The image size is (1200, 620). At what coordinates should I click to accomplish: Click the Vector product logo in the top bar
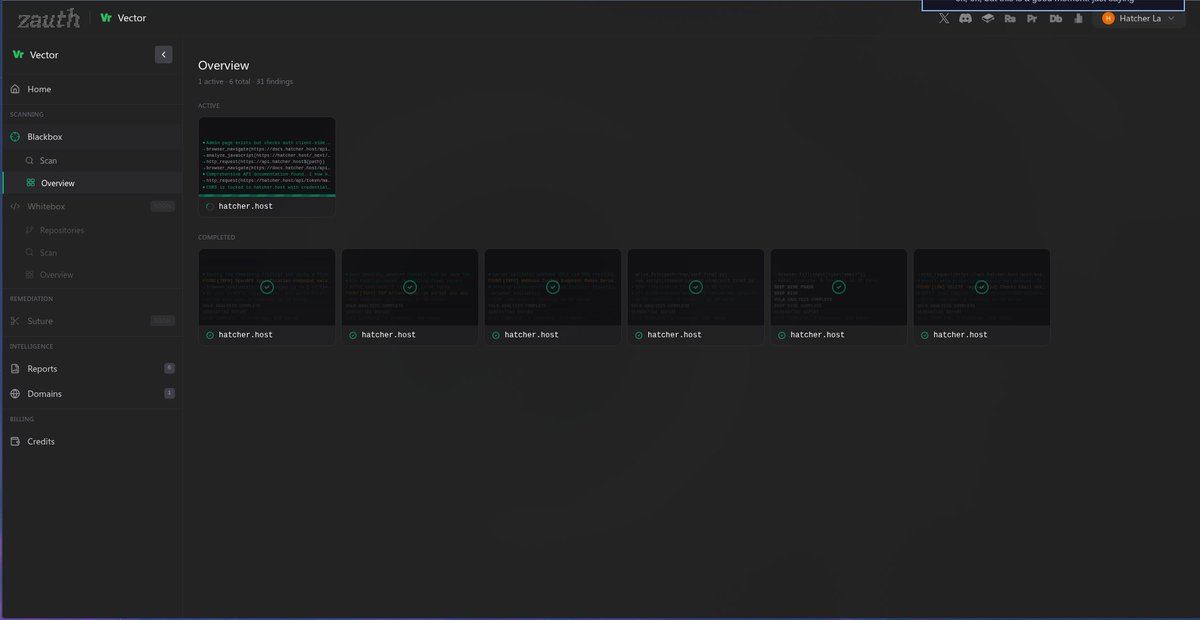(x=123, y=18)
